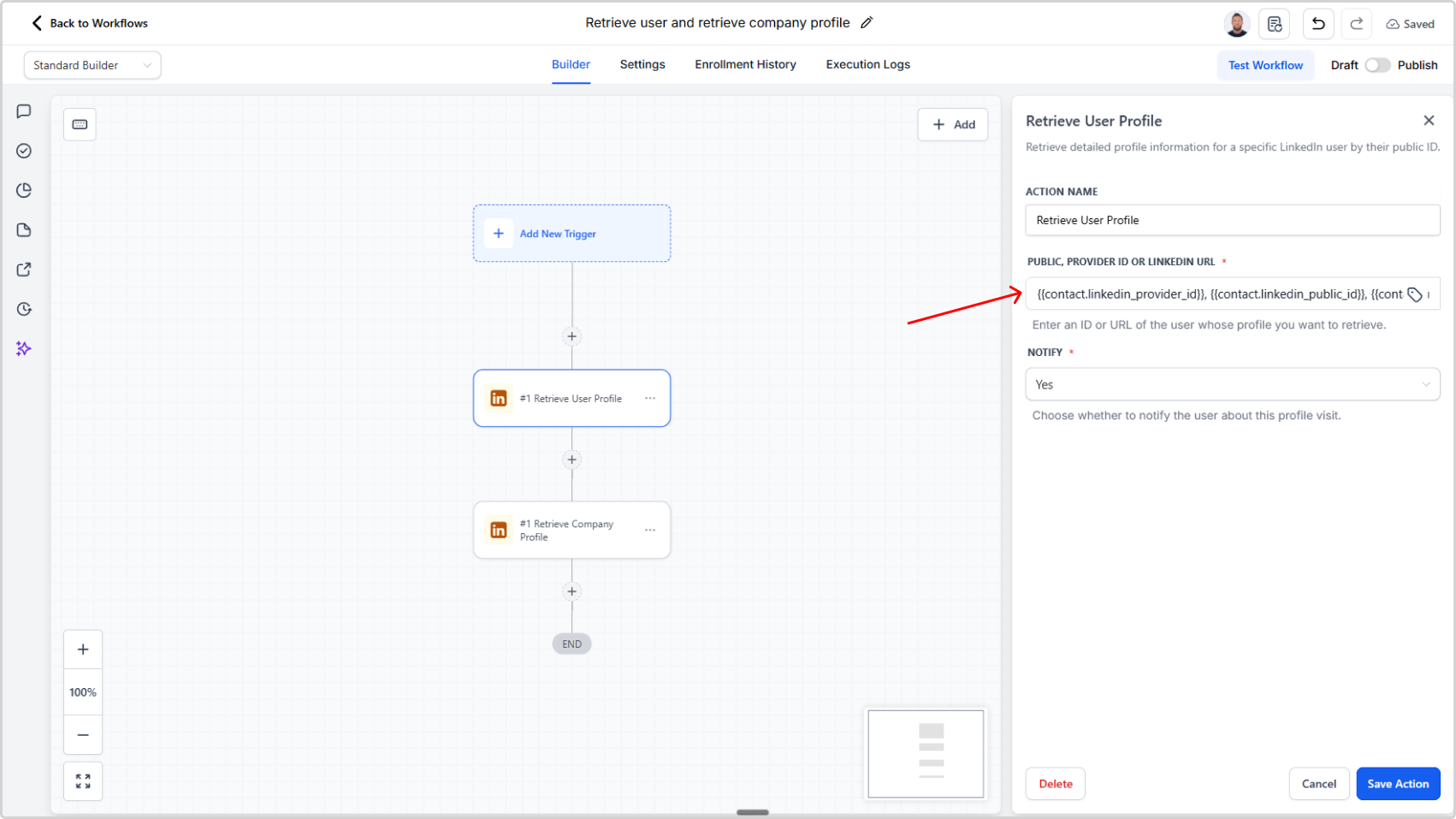
Task: Select the tasks check-circle sidebar icon
Action: click(x=23, y=151)
